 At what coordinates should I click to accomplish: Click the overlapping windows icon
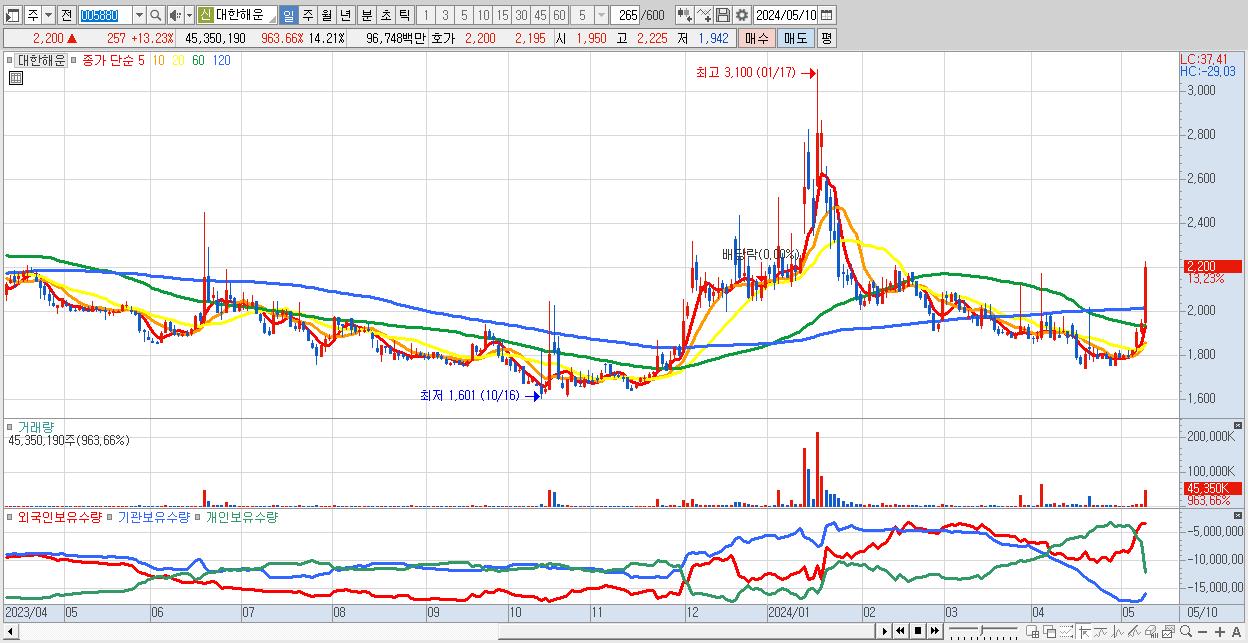(1050, 632)
